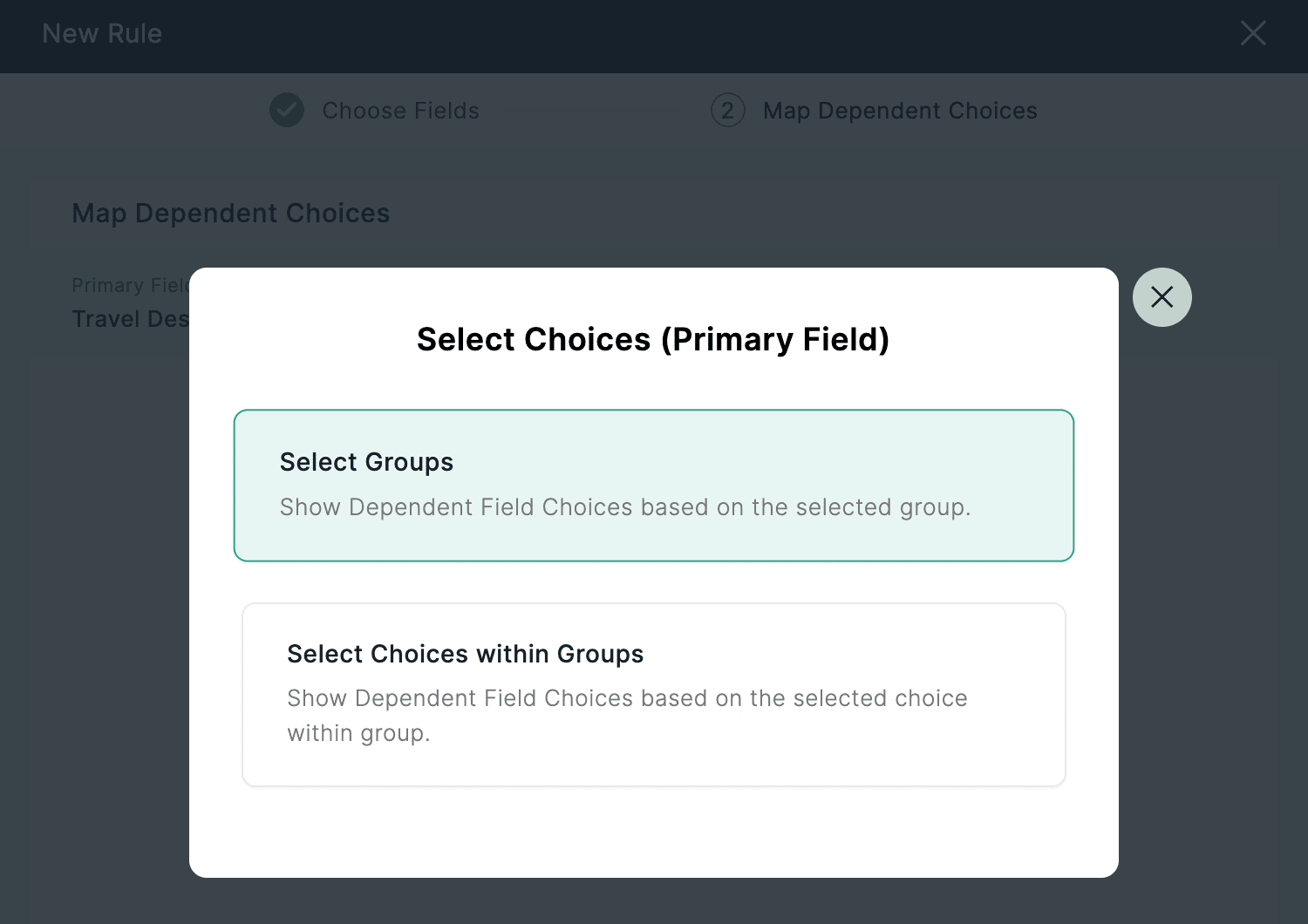Close the New Rule window
The height and width of the screenshot is (924, 1308).
click(x=1253, y=34)
